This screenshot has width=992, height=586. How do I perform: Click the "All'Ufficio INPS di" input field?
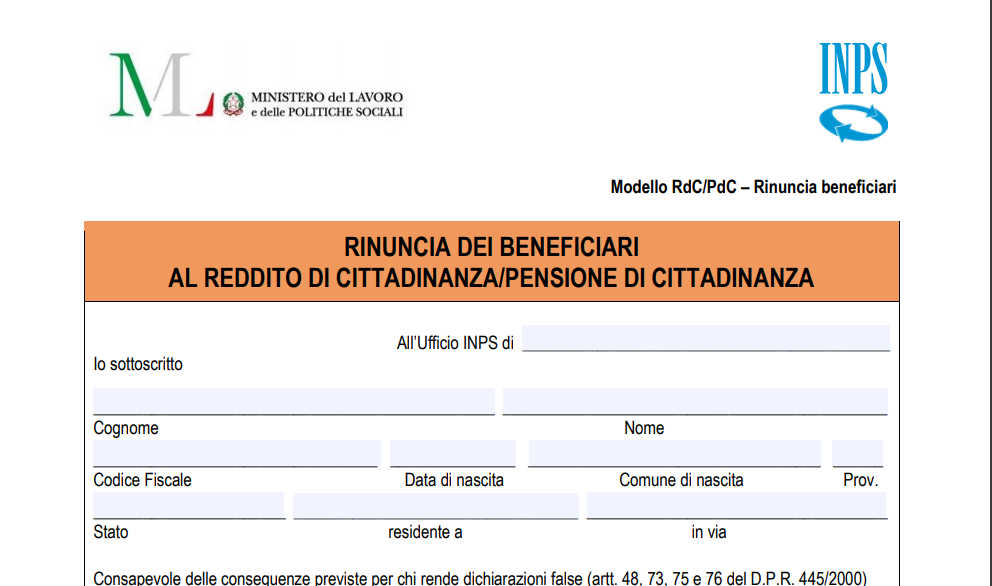click(x=705, y=338)
